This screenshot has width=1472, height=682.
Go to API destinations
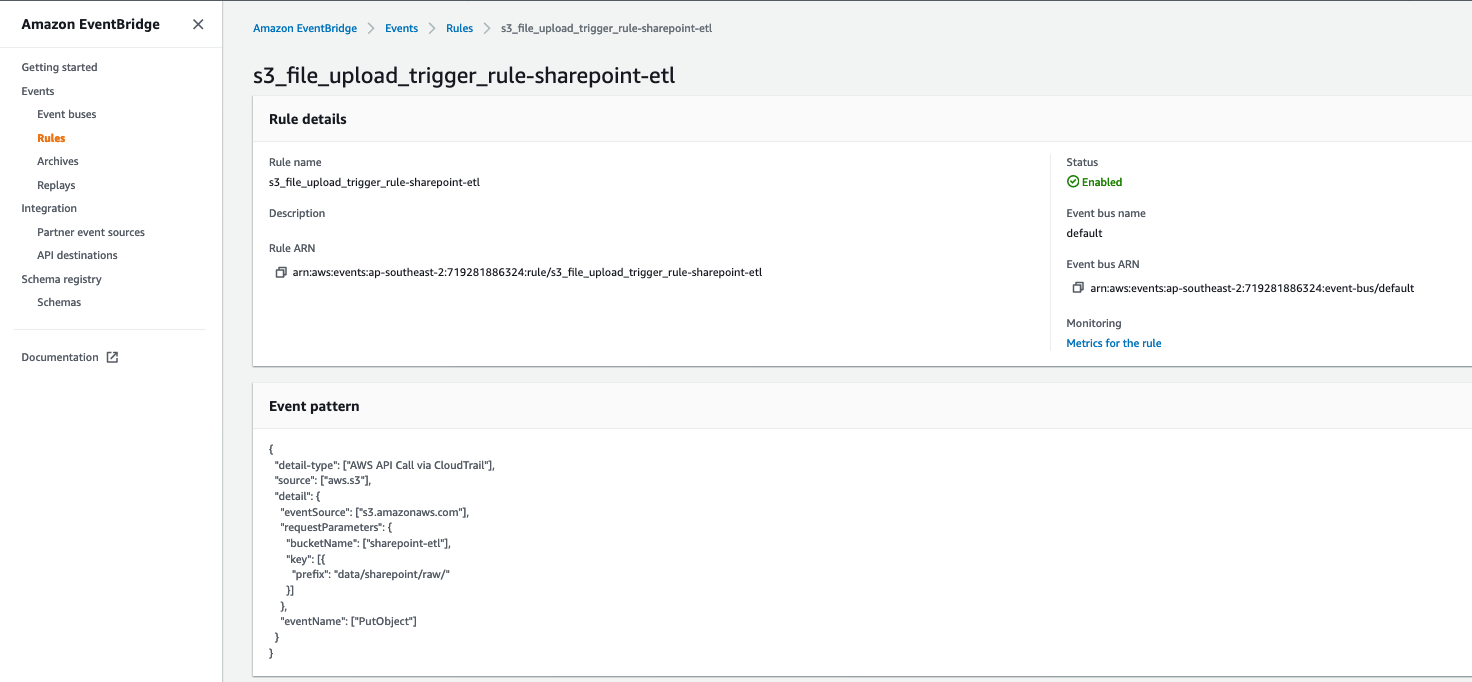[77, 255]
